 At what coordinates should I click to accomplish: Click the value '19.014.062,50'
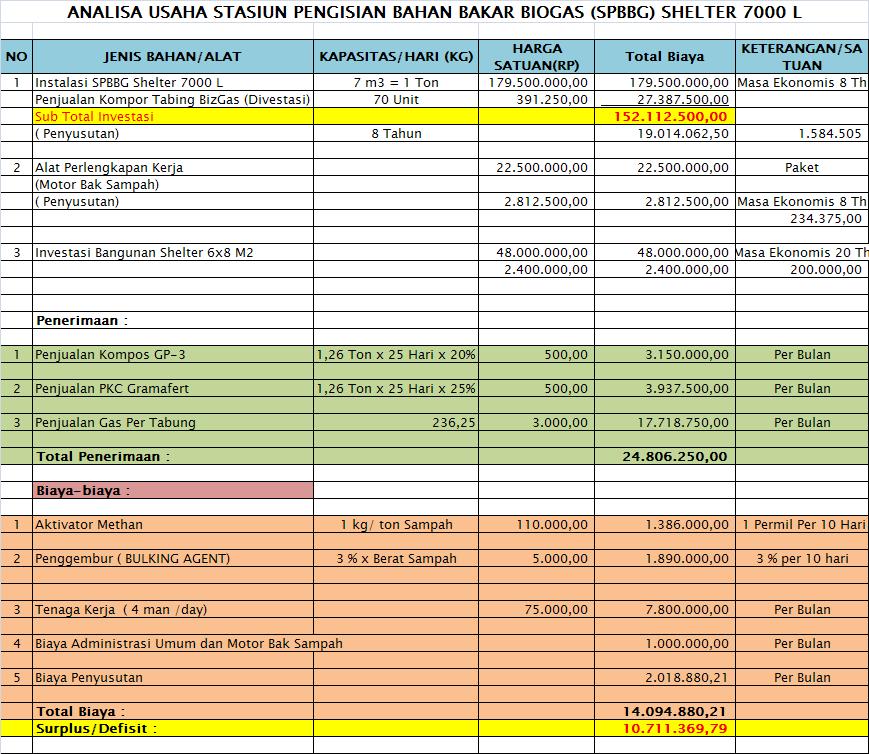pos(683,134)
